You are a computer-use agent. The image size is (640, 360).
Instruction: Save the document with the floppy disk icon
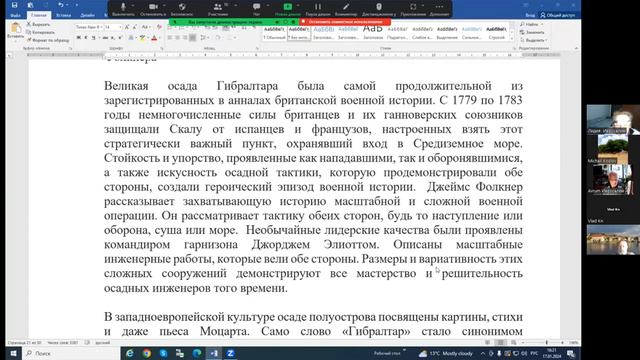pyautogui.click(x=15, y=5)
